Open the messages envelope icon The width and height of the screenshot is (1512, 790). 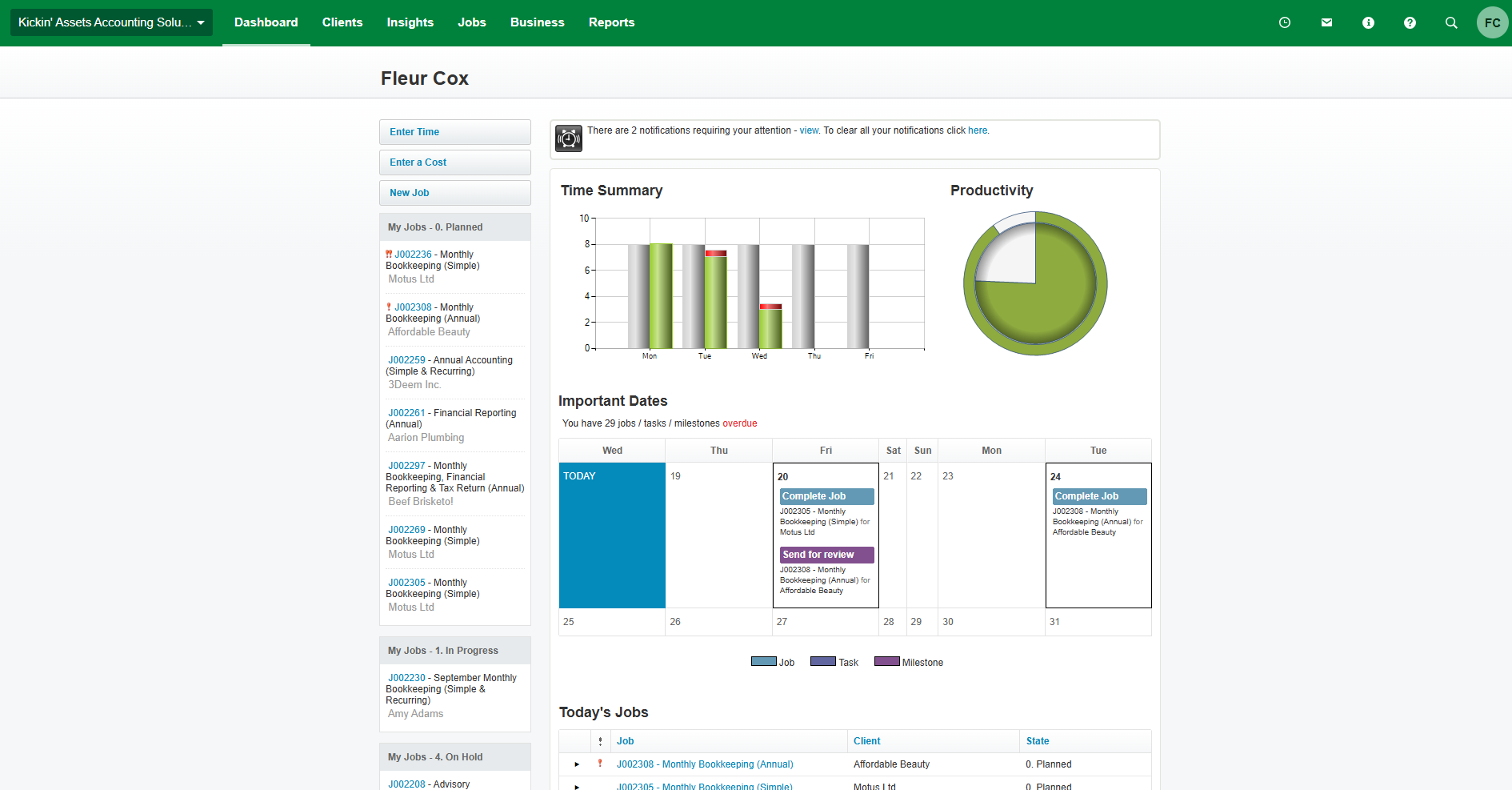(x=1327, y=22)
